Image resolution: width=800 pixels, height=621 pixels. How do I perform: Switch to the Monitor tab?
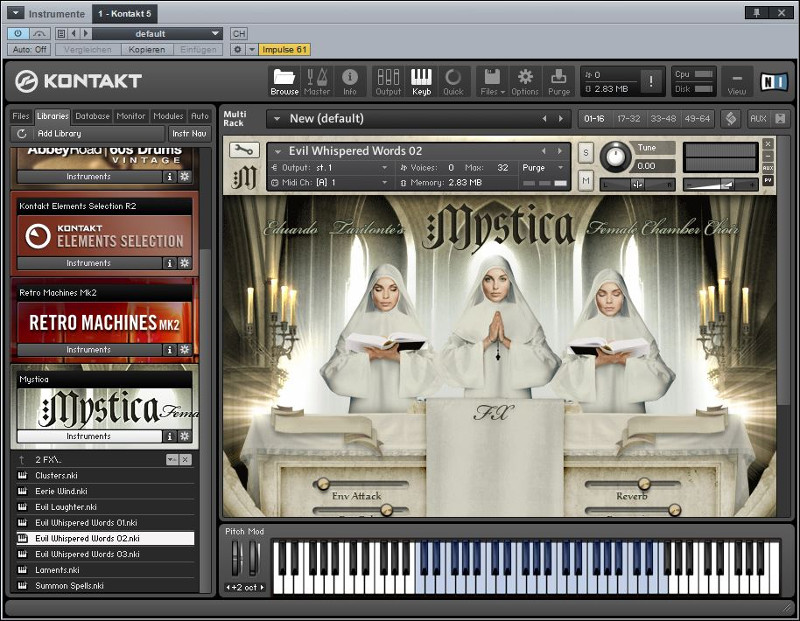(x=131, y=116)
